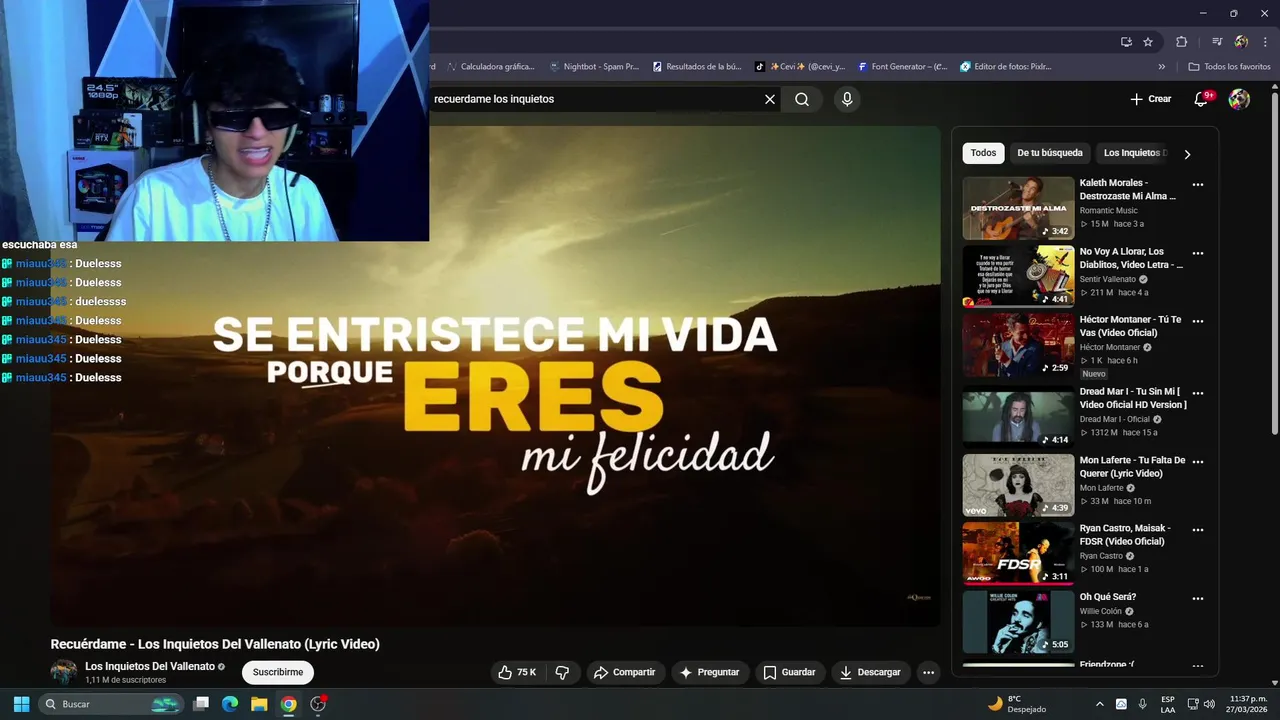The width and height of the screenshot is (1280, 720).
Task: Open Dread Mar I Tu Sin Mi title
Action: (1132, 398)
